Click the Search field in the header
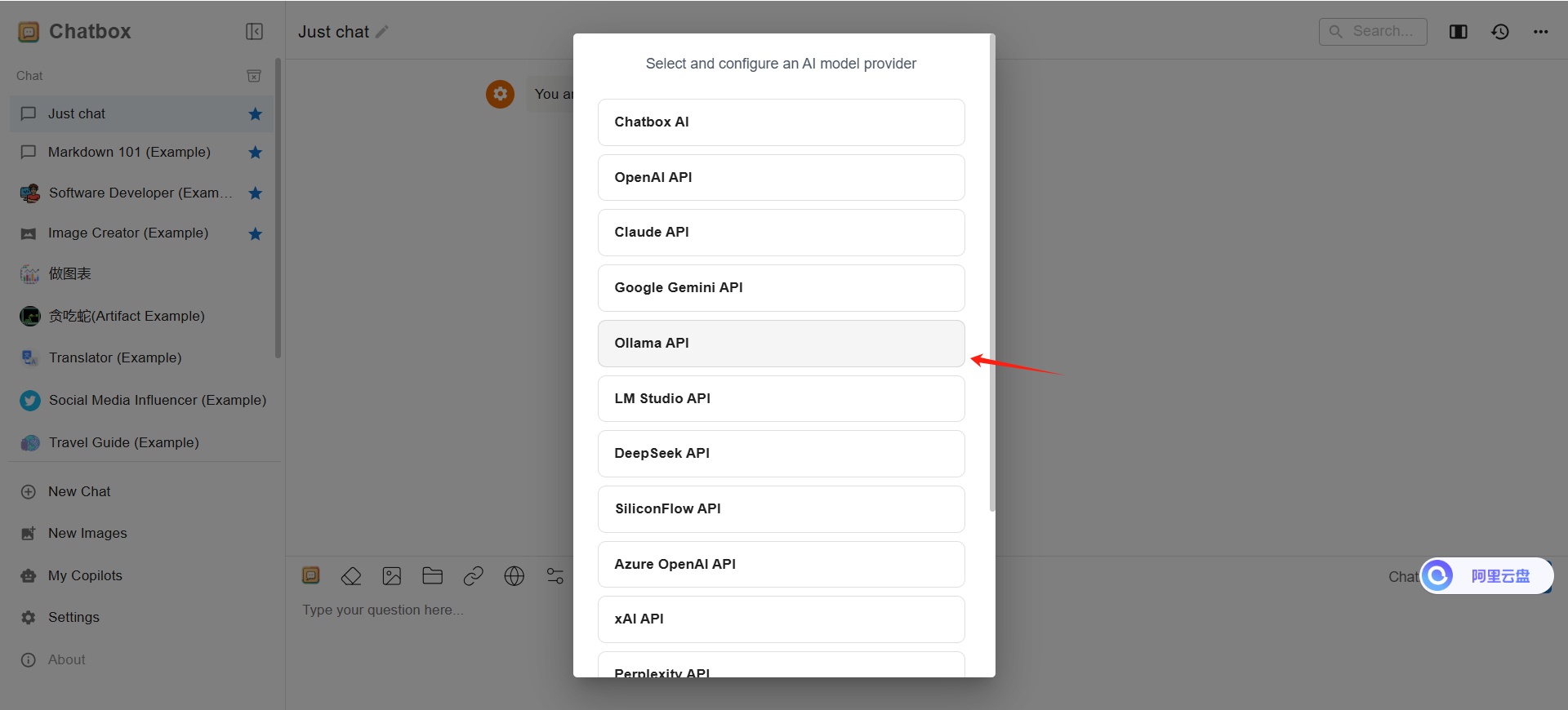Image resolution: width=1568 pixels, height=710 pixels. (x=1373, y=32)
